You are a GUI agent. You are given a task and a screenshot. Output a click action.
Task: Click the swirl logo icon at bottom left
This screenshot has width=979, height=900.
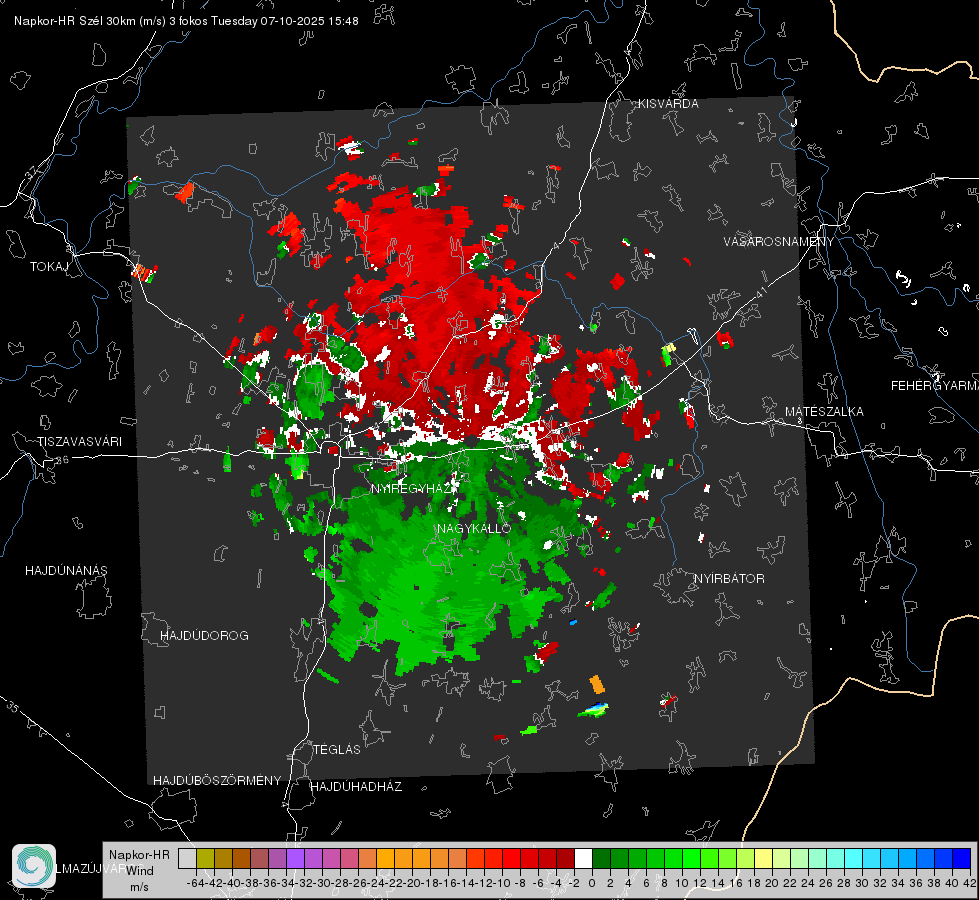coord(34,866)
